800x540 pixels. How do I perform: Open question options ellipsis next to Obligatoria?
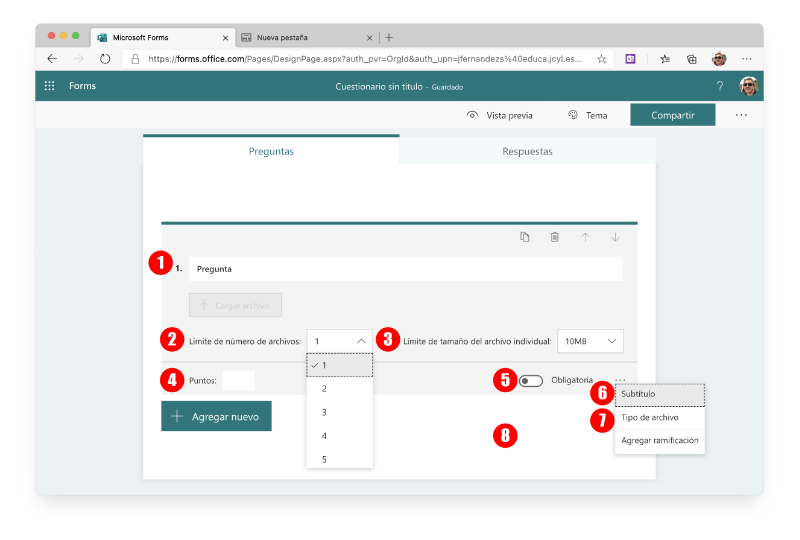click(620, 380)
